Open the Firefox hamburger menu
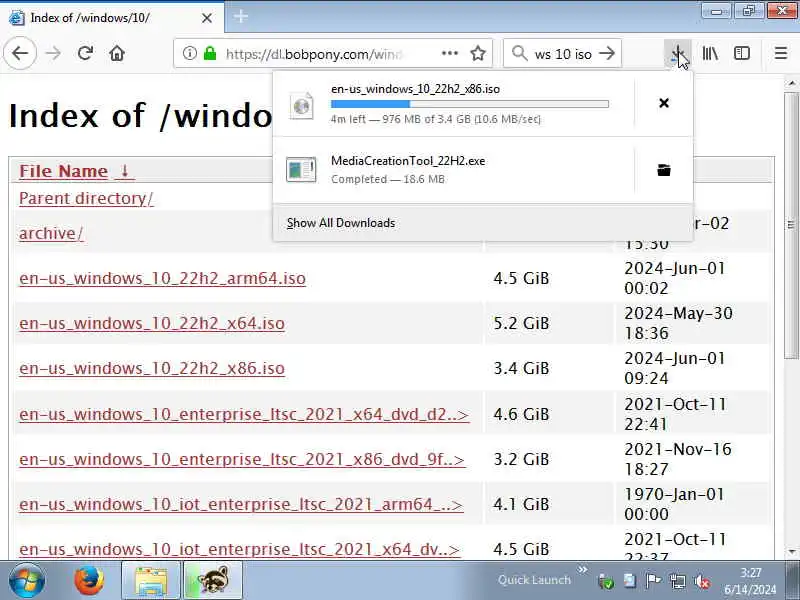The height and width of the screenshot is (600, 800). pos(781,53)
